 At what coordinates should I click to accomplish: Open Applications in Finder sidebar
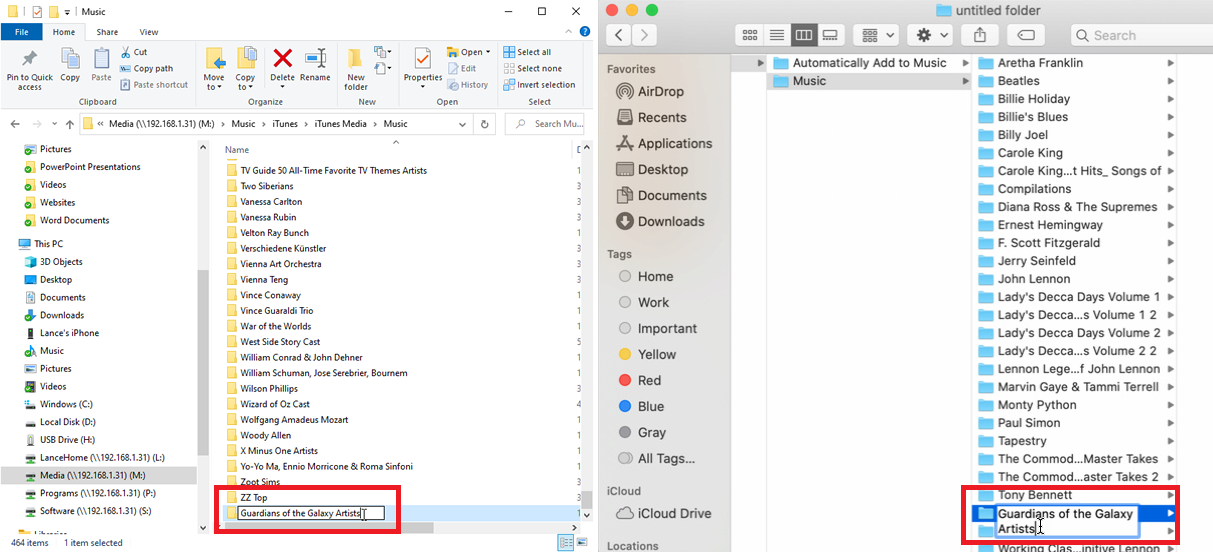663,143
